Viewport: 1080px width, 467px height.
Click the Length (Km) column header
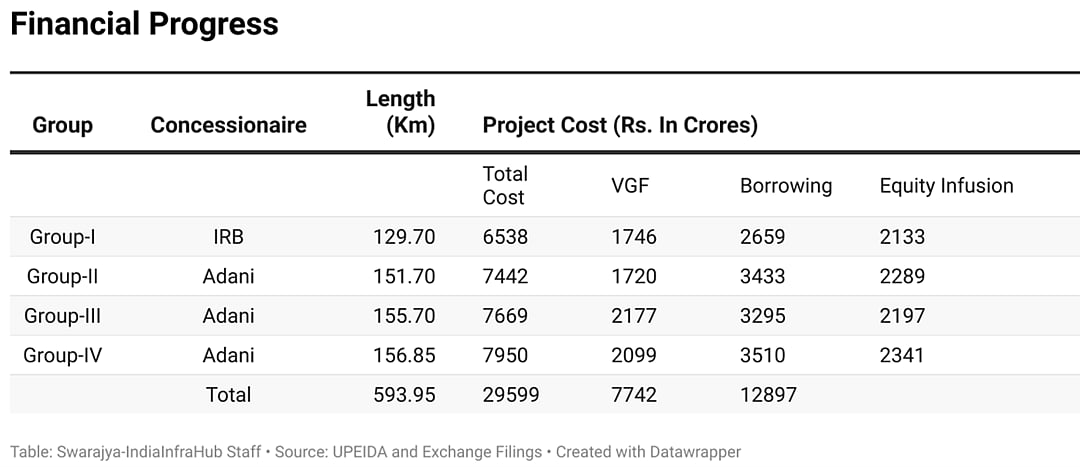(400, 112)
